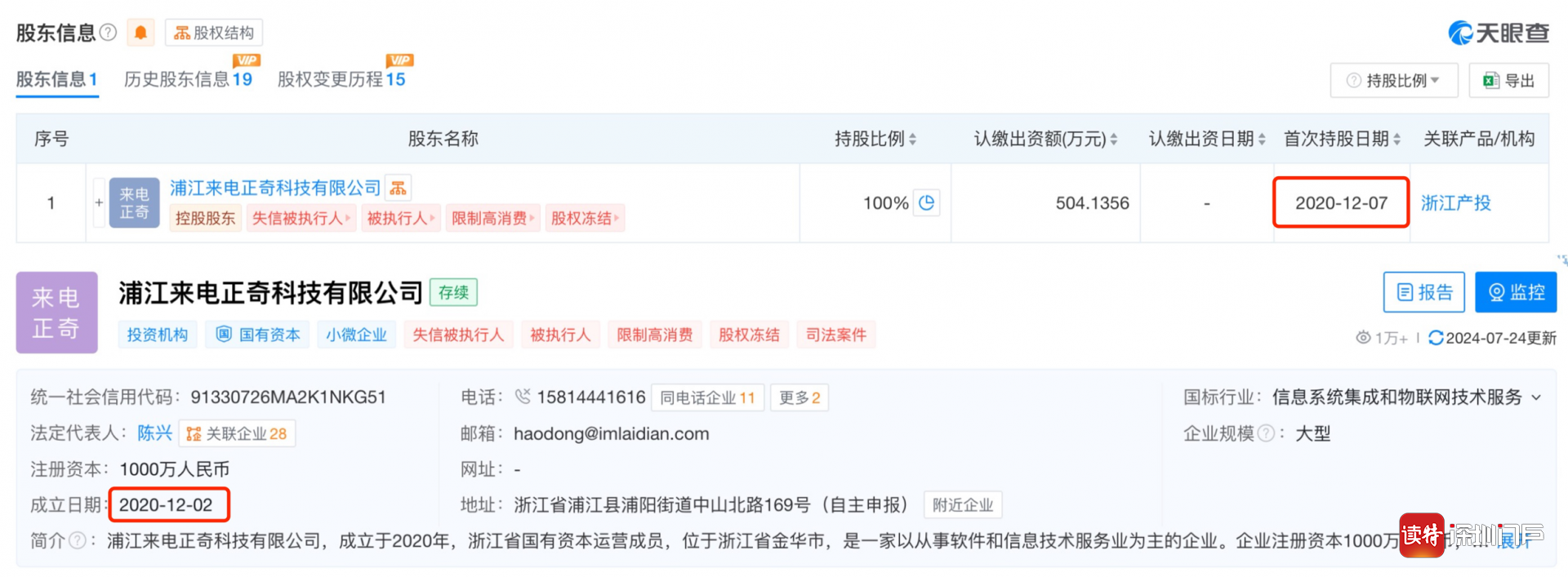Image resolution: width=1568 pixels, height=577 pixels.
Task: Click the large 来电正奇 company logo
Action: pos(56,312)
